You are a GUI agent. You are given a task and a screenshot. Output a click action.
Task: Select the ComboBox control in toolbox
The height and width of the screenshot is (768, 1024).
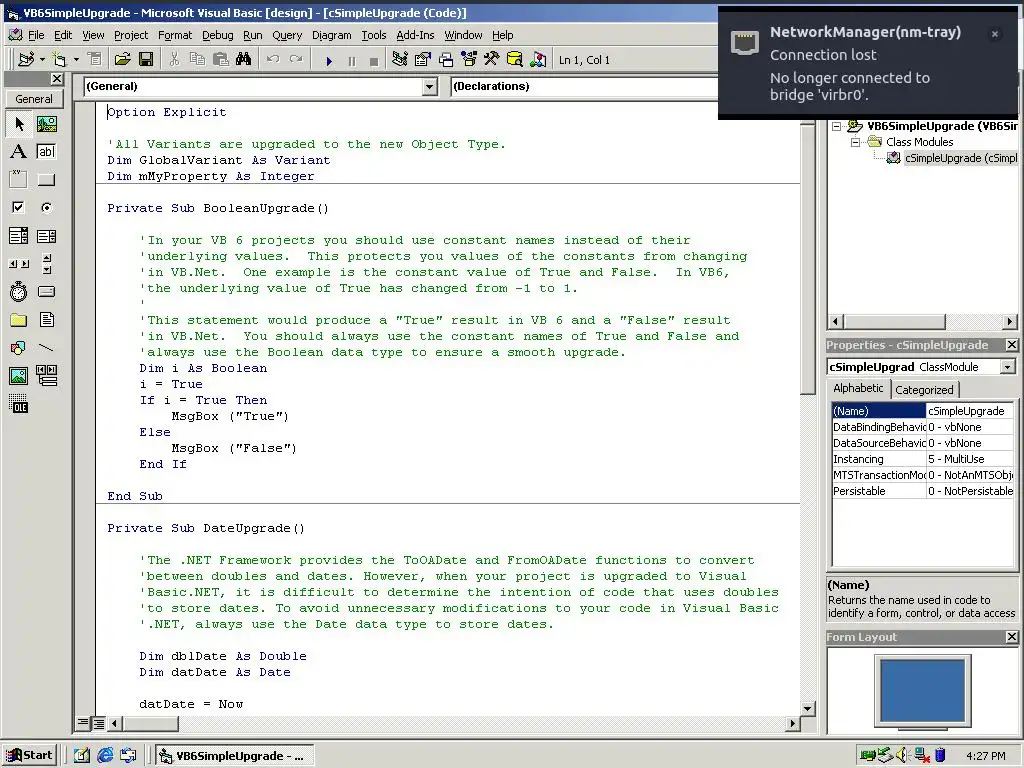pos(19,236)
